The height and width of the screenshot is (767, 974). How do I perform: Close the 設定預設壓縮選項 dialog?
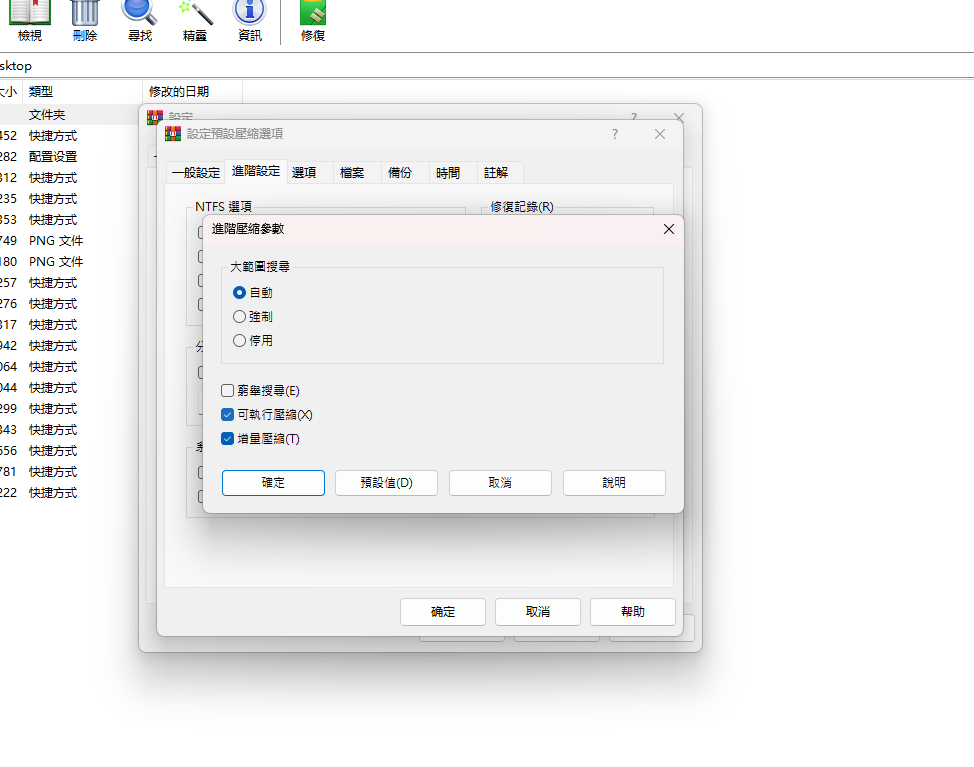click(x=660, y=134)
